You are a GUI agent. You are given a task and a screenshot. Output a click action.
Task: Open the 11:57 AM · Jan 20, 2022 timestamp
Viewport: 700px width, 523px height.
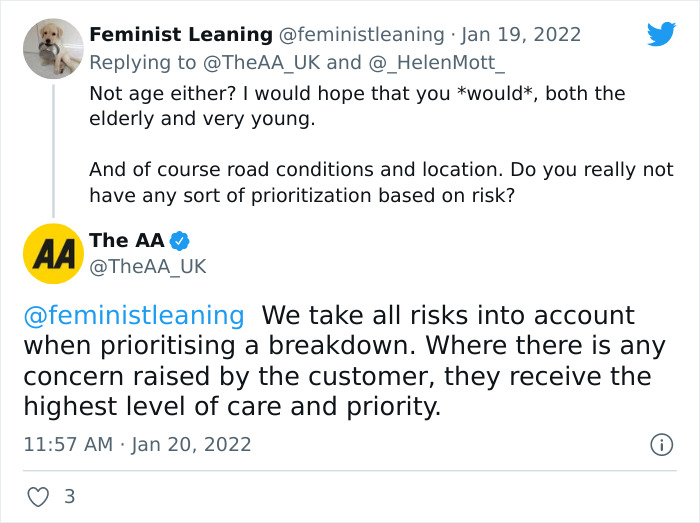coord(137,444)
